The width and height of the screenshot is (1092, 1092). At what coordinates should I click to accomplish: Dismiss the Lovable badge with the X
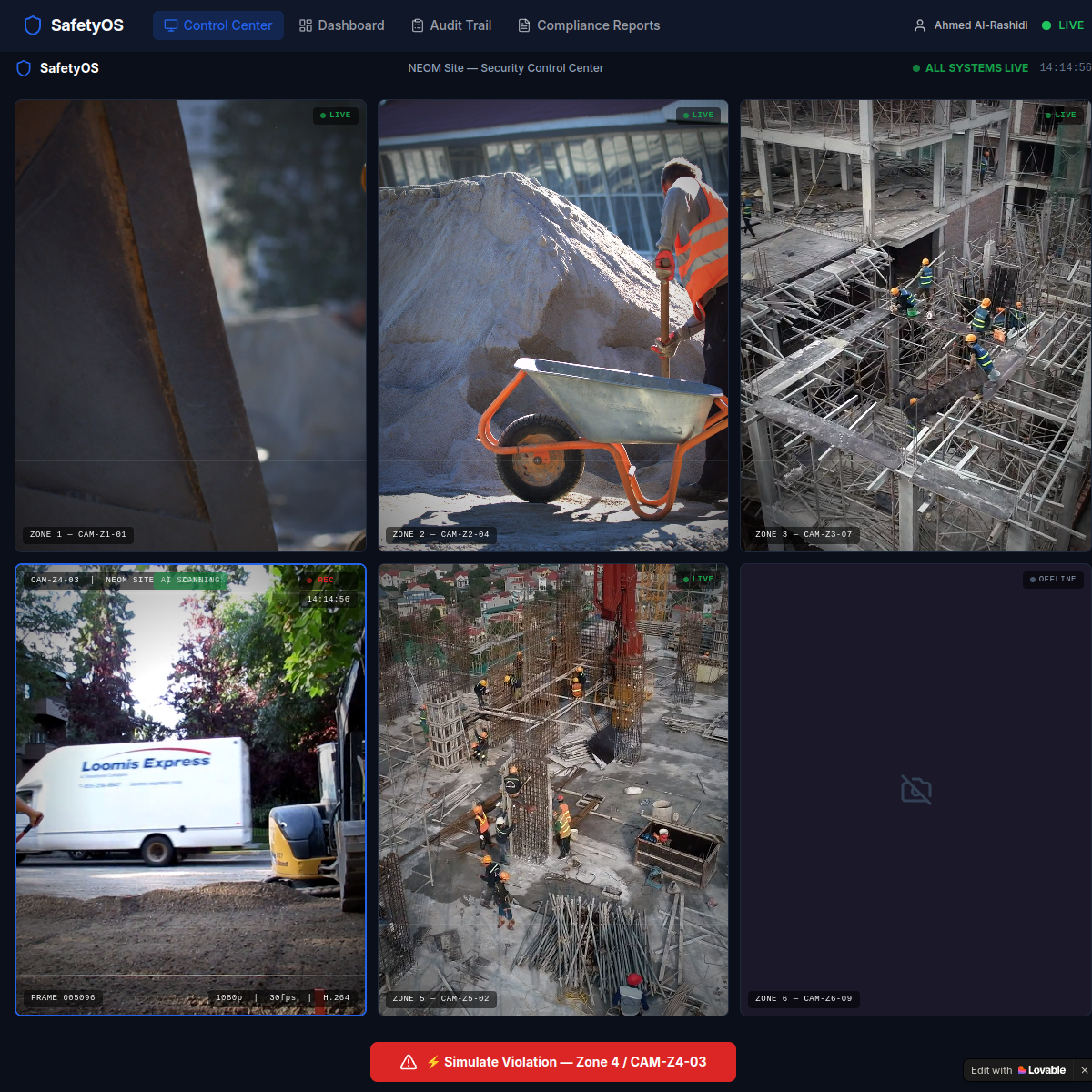(1083, 1070)
